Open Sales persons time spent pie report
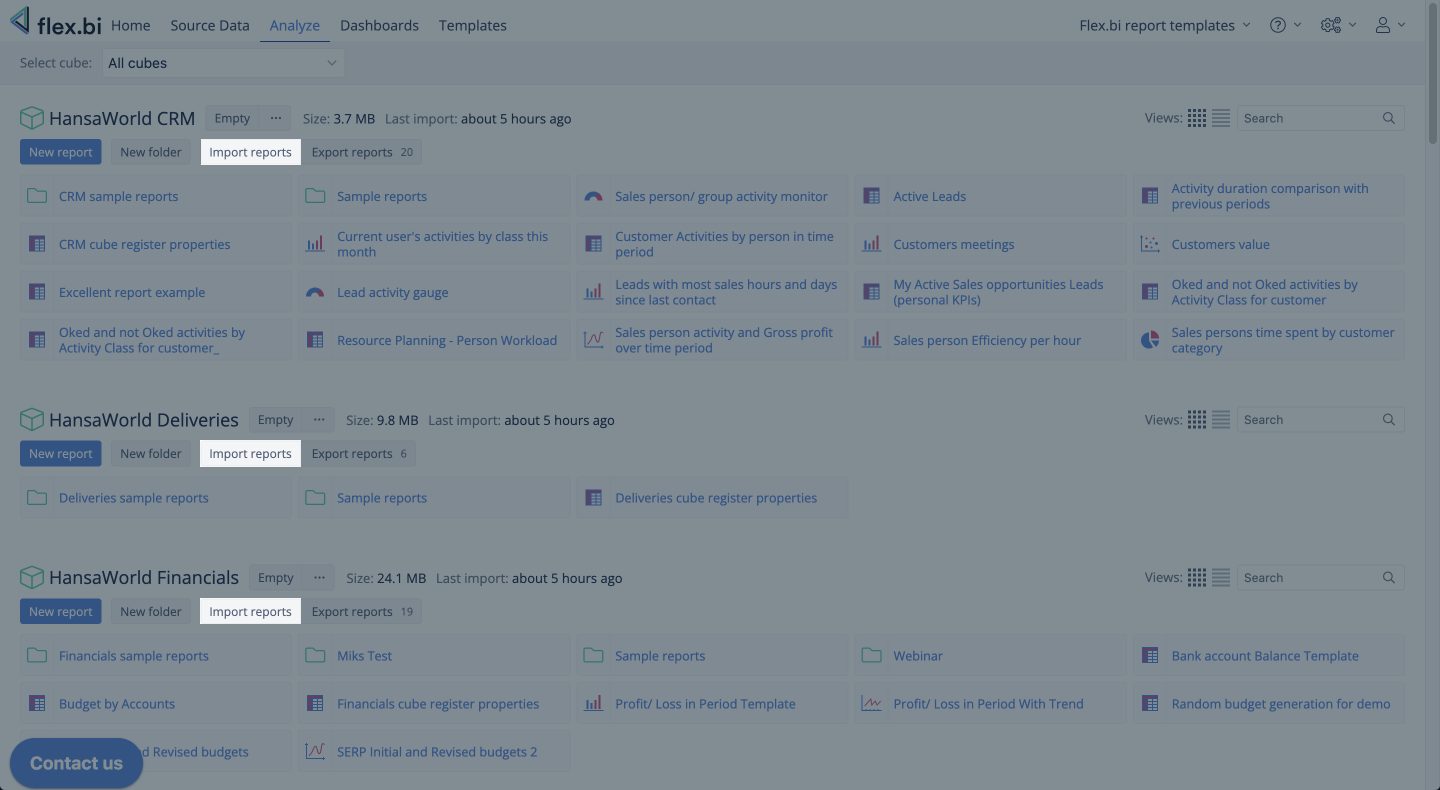 point(1282,340)
